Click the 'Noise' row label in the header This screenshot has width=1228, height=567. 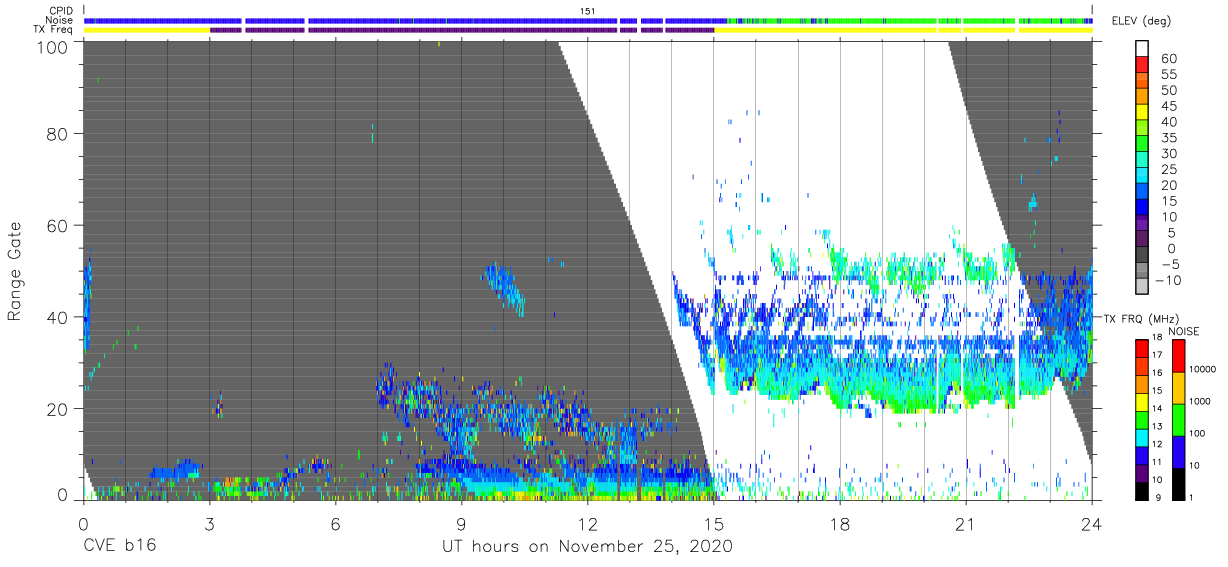(61, 20)
